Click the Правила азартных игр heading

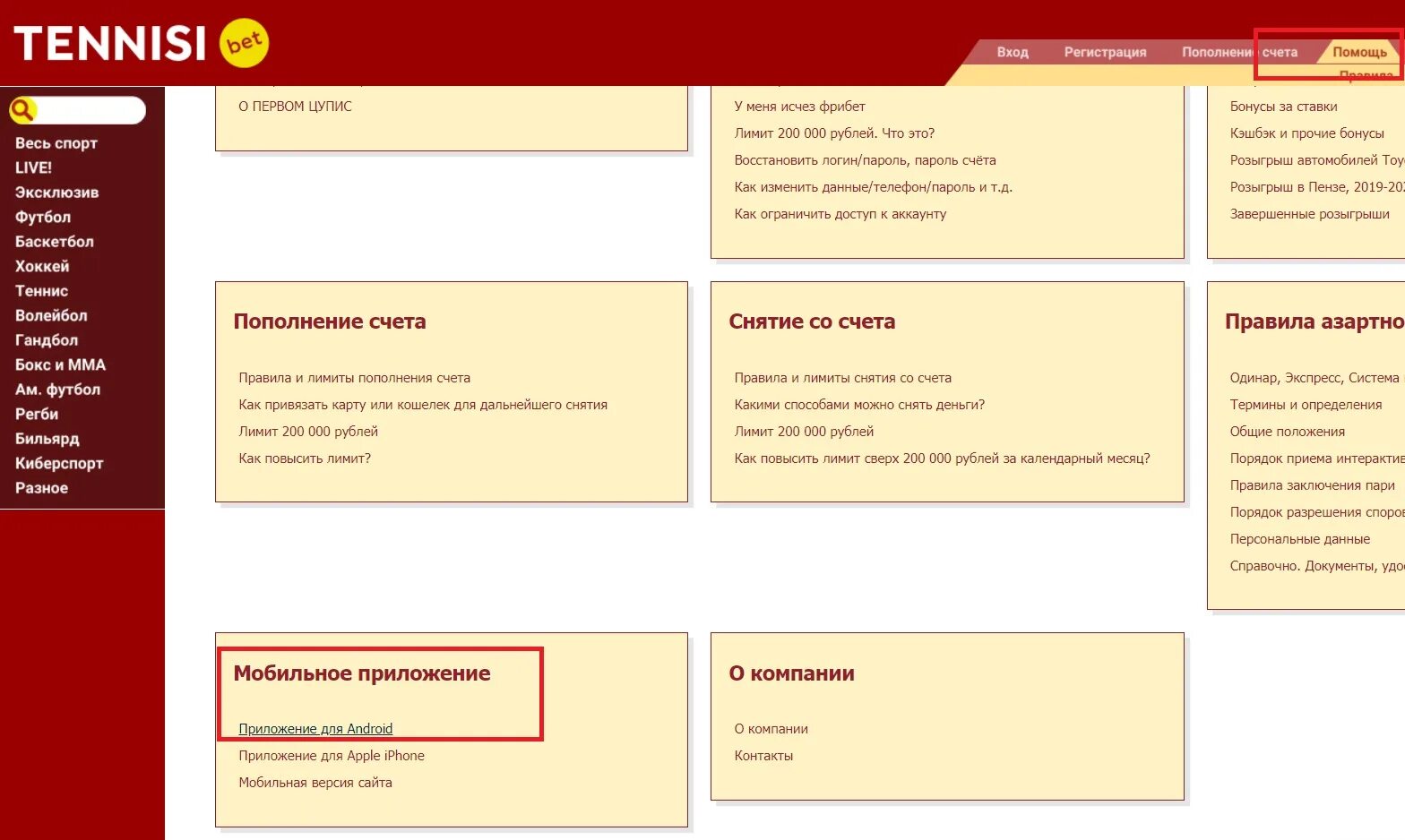(x=1314, y=321)
